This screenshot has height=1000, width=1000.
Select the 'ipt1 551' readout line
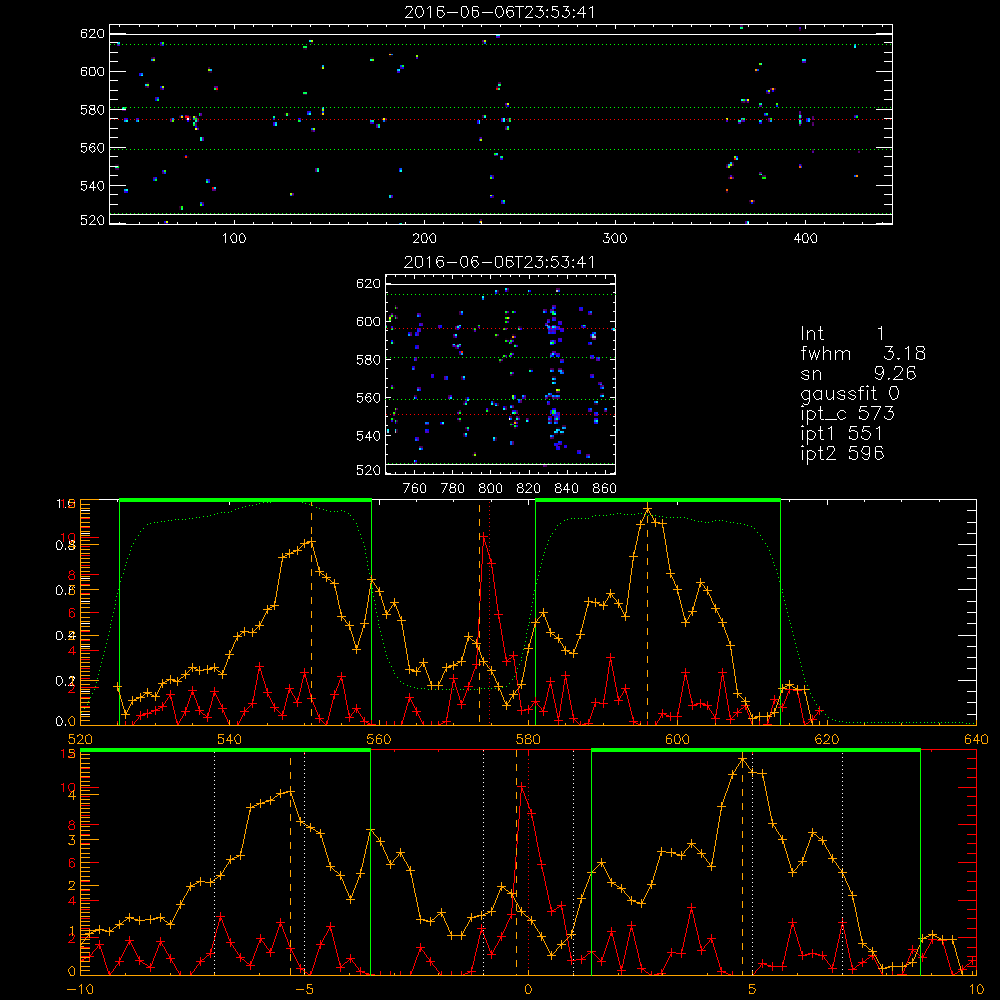842,434
